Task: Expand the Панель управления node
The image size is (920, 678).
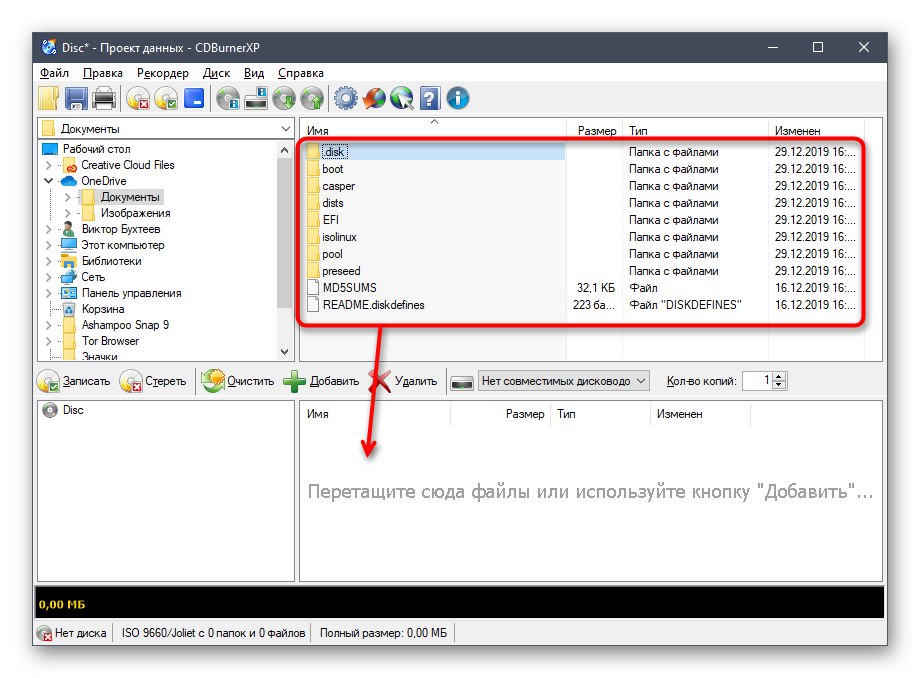Action: point(49,293)
